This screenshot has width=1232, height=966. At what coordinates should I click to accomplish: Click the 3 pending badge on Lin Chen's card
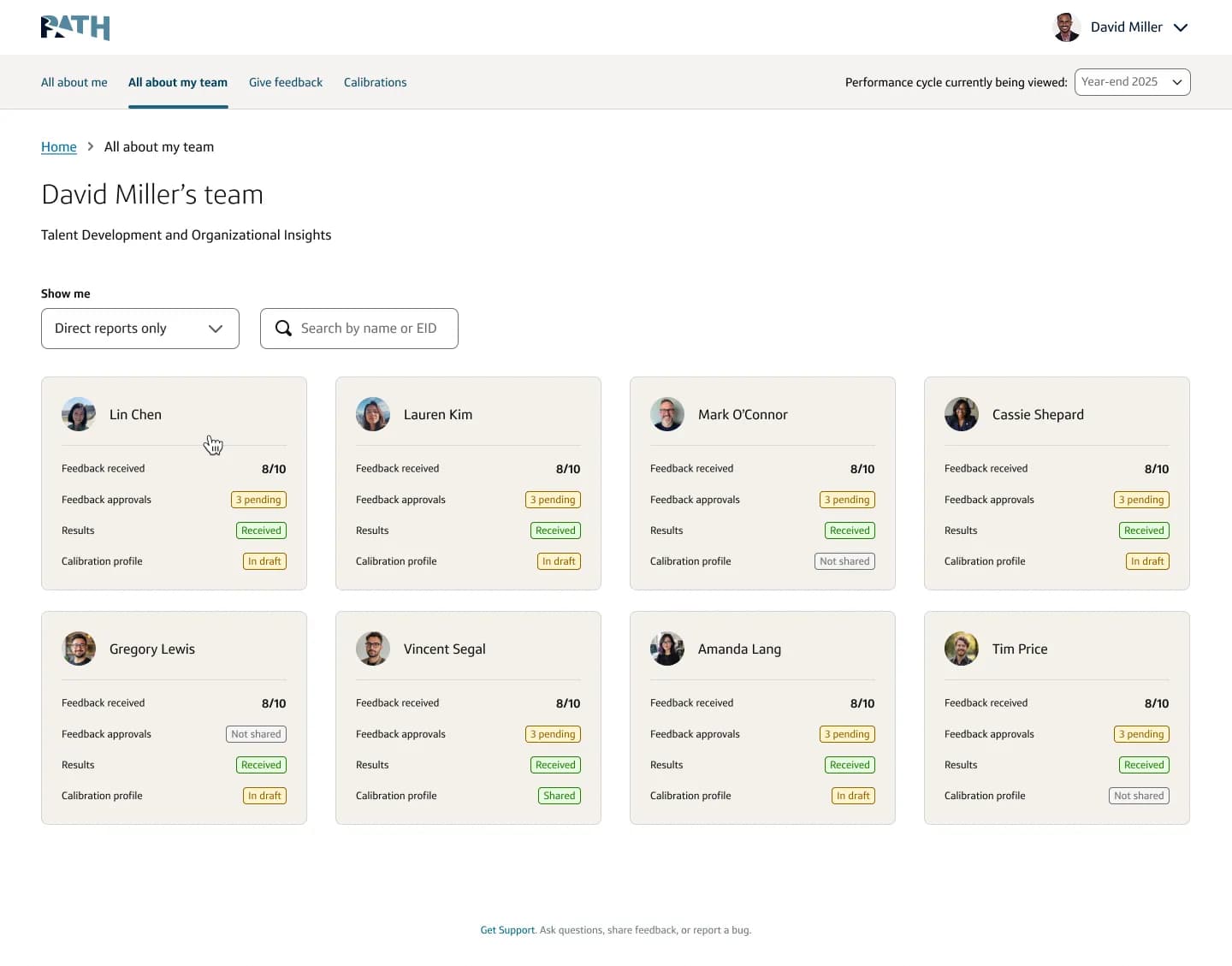coord(258,500)
